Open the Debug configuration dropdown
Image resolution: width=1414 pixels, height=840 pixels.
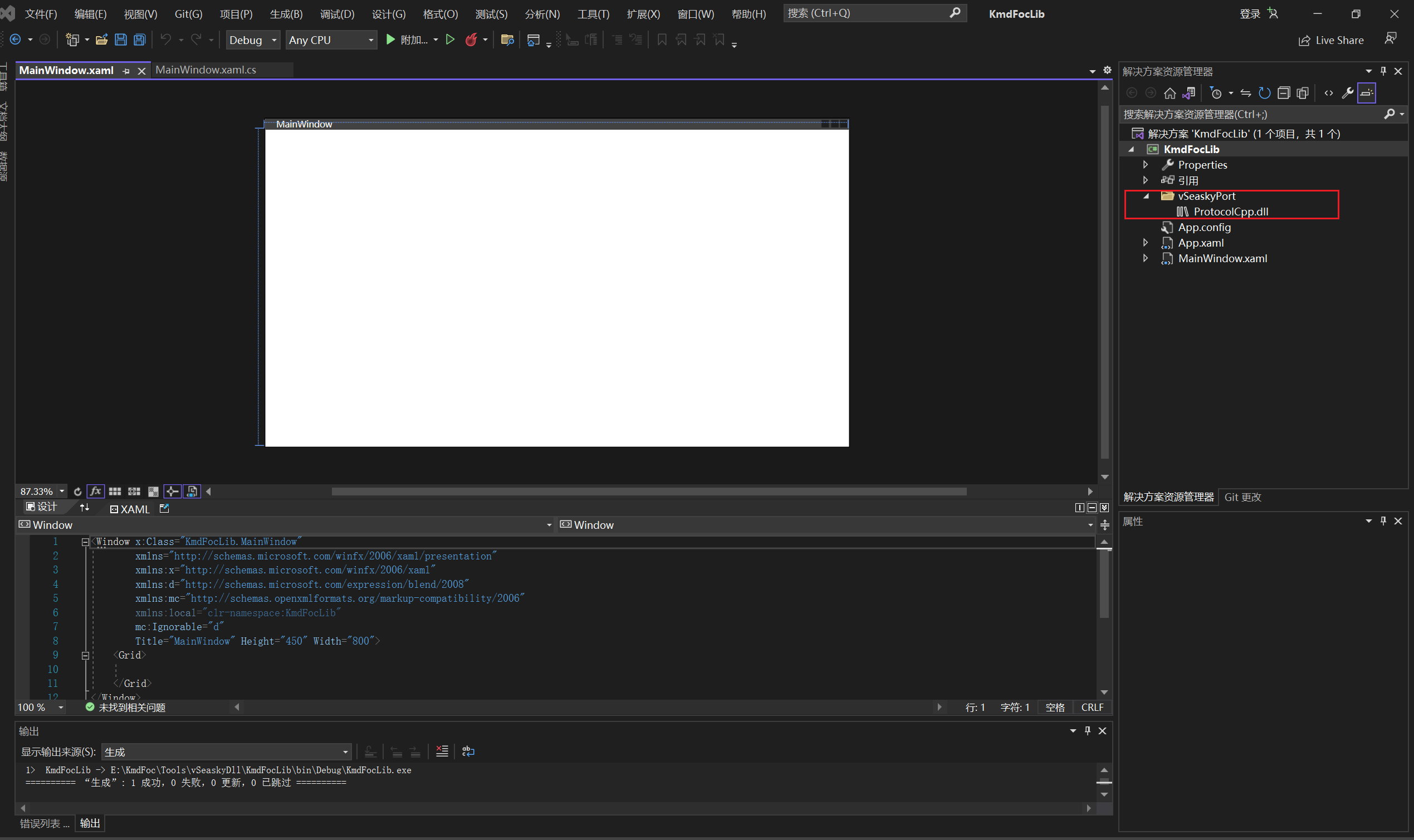[253, 40]
